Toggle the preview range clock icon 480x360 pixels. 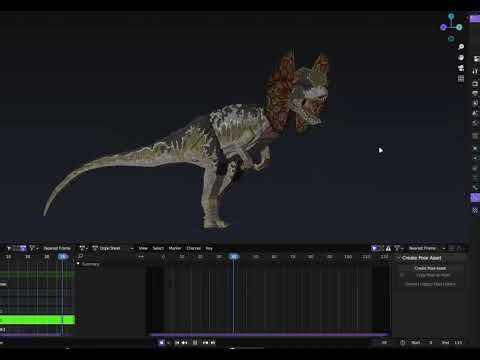point(402,342)
